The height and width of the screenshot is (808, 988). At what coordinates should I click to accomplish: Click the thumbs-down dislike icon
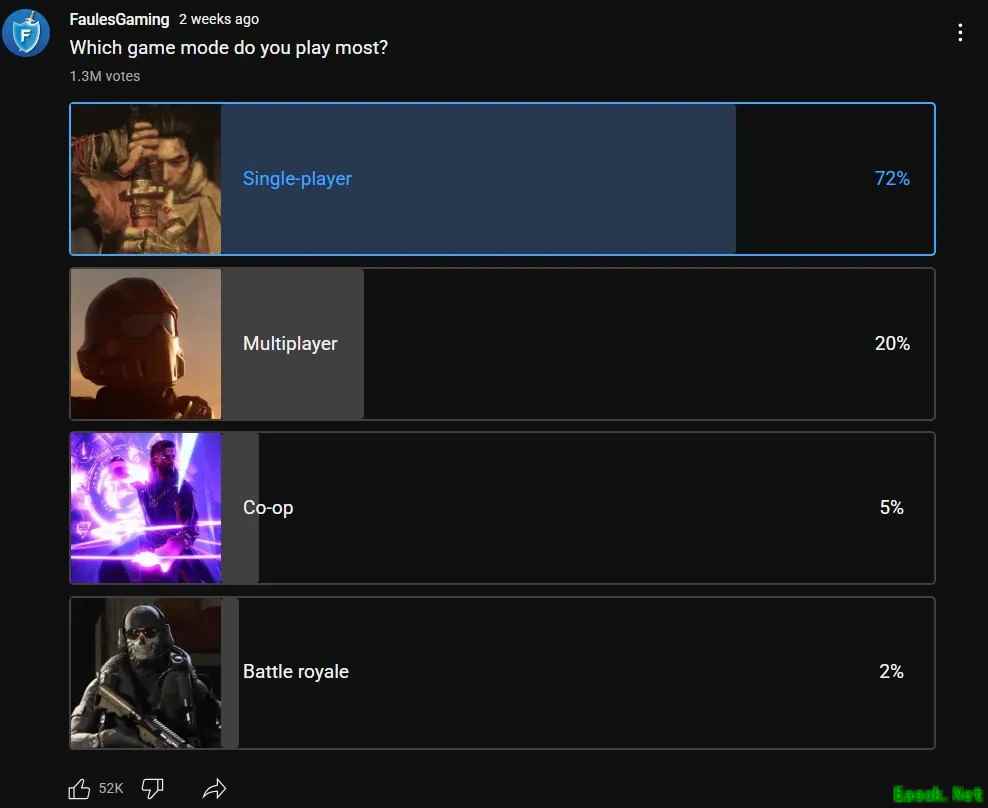pos(152,789)
